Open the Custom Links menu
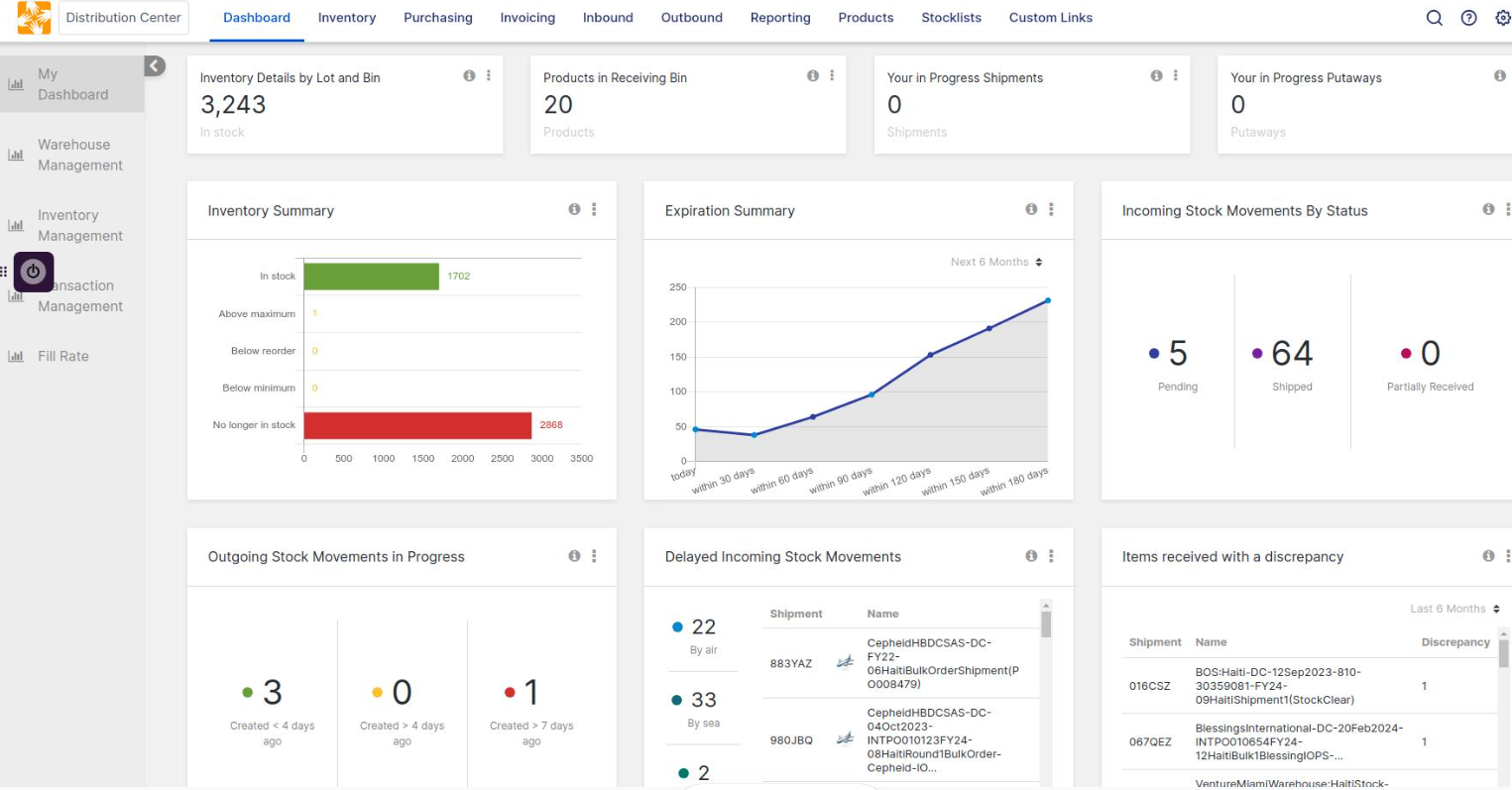Image resolution: width=1512 pixels, height=790 pixels. click(1051, 18)
